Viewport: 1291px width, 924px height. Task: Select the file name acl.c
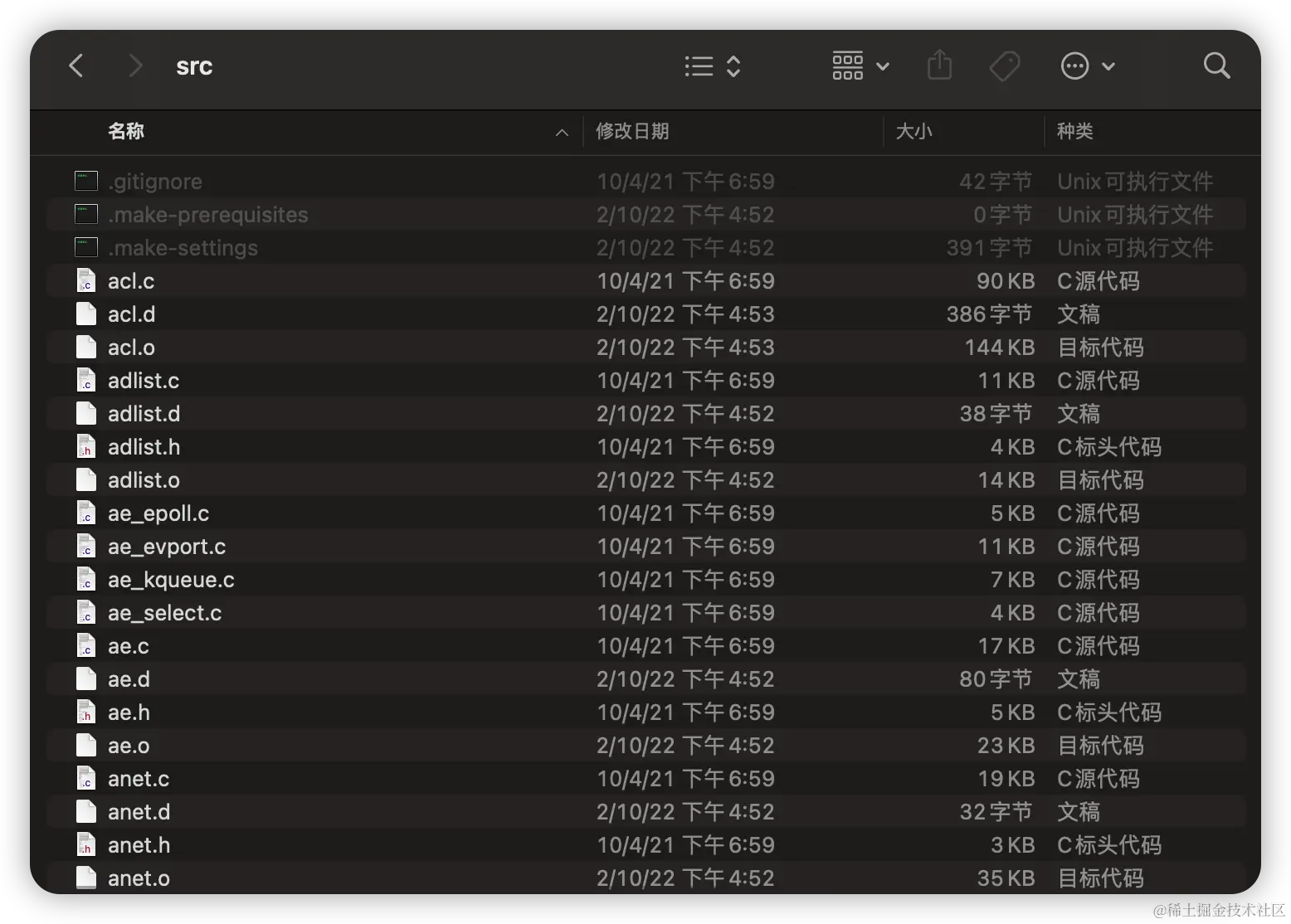click(131, 281)
